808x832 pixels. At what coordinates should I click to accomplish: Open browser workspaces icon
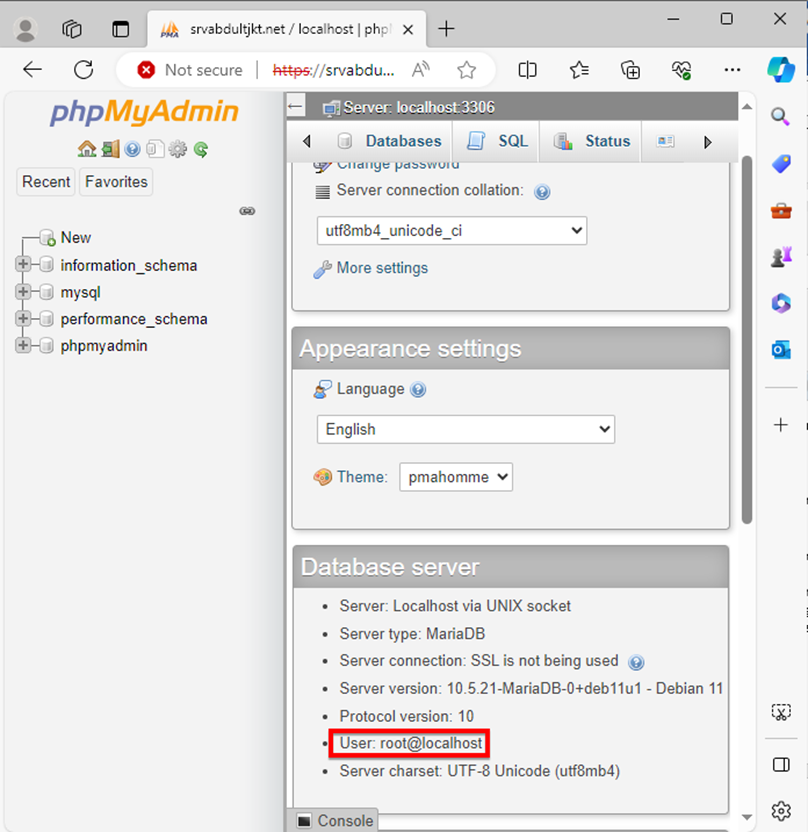pos(72,29)
